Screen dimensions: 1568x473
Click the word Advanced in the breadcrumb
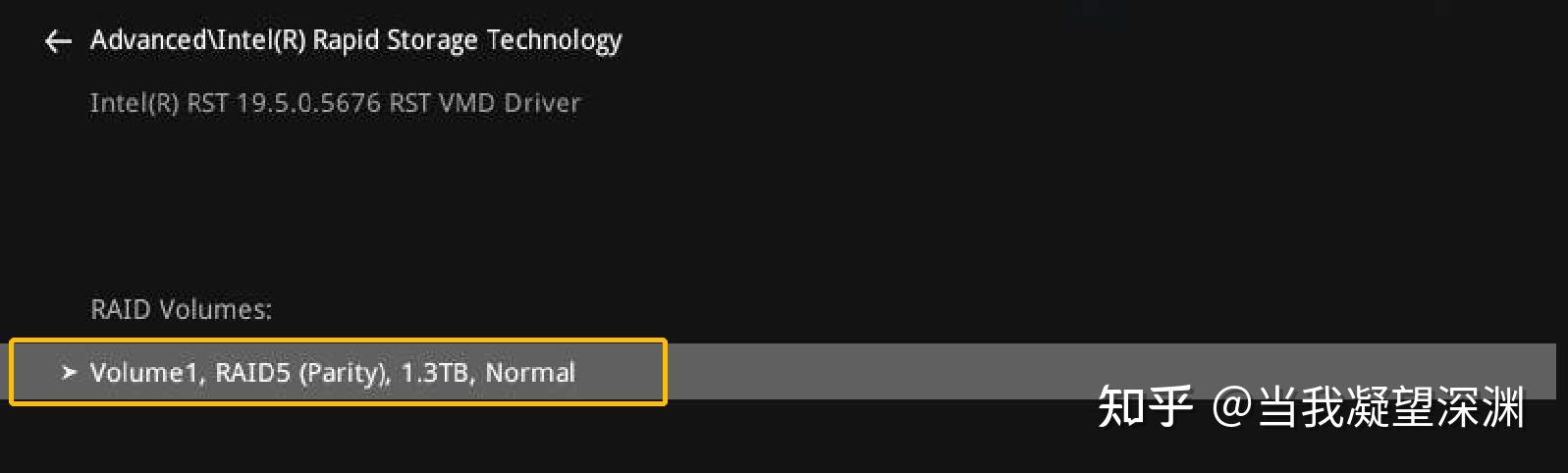pos(147,40)
